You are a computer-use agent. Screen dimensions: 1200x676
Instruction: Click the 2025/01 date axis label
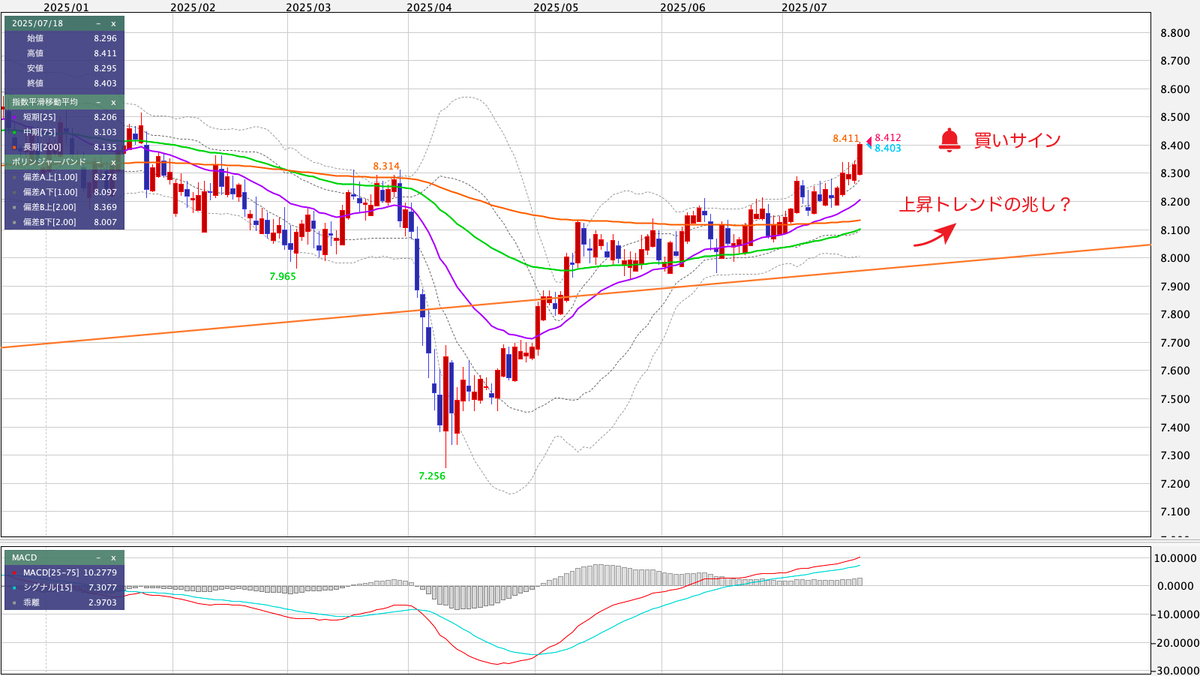point(66,7)
